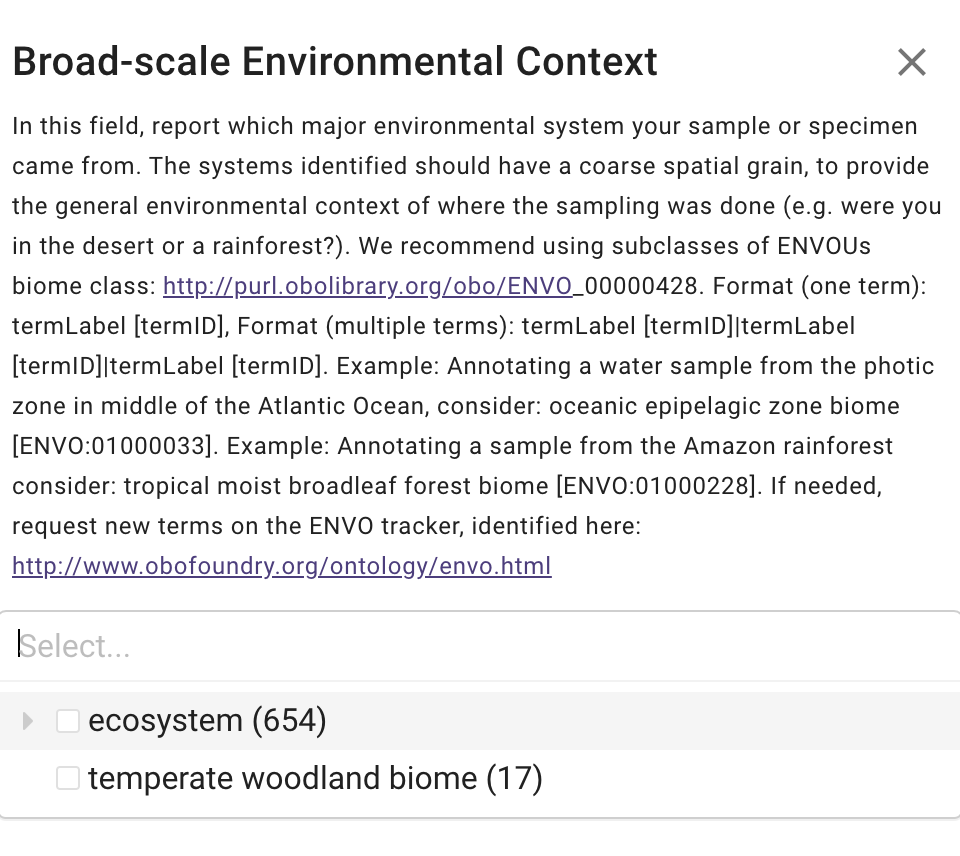Enable the temperate woodland biome selection

click(67, 778)
